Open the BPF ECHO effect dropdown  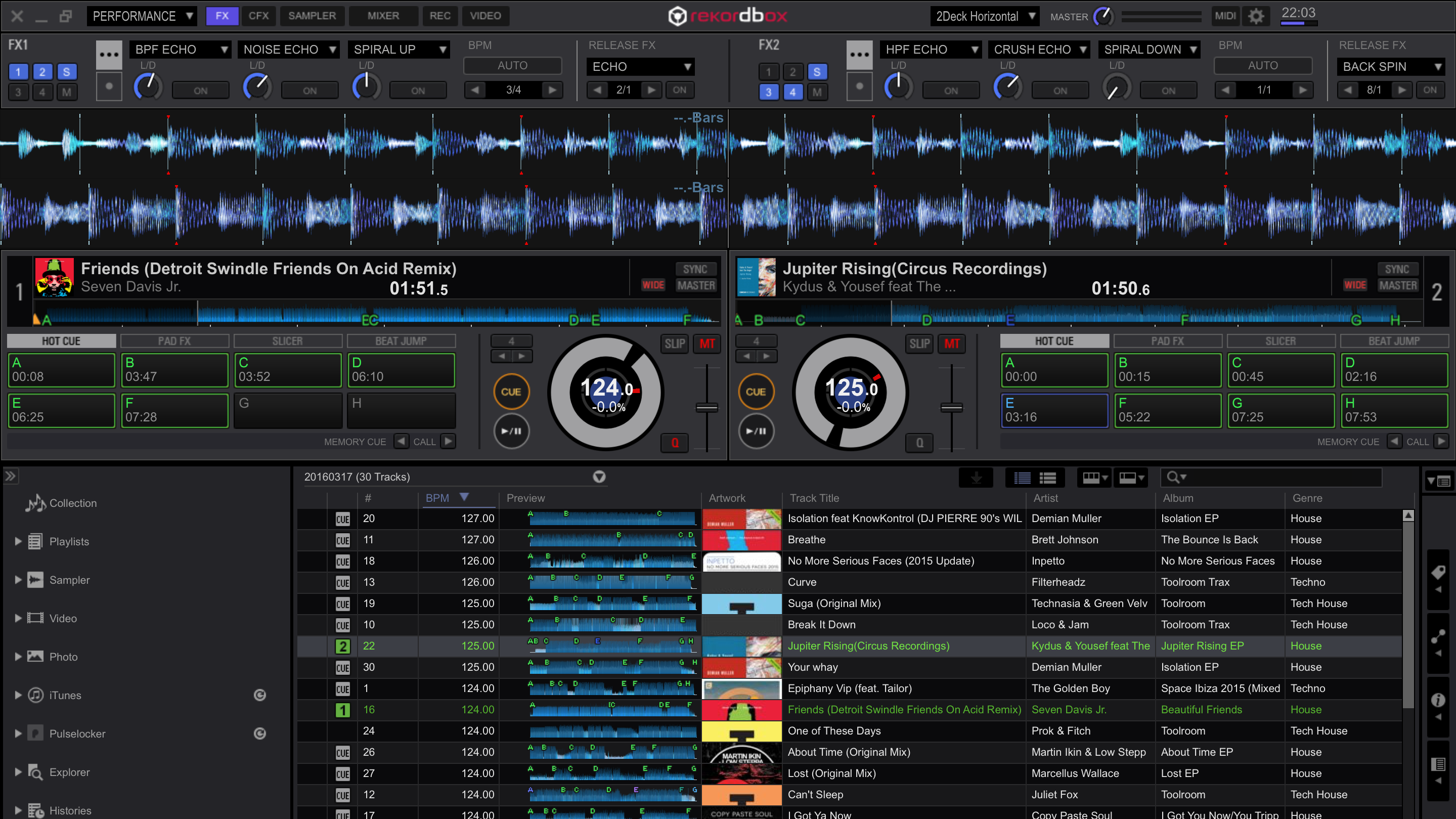181,49
